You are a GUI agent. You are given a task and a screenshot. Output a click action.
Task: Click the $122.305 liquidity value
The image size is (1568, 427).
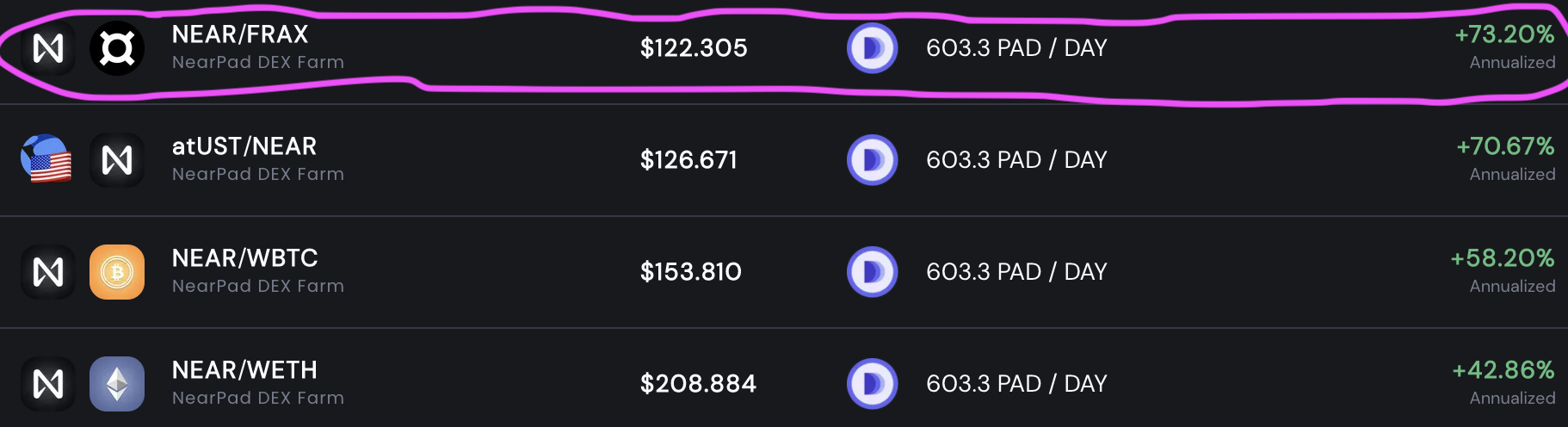[694, 48]
